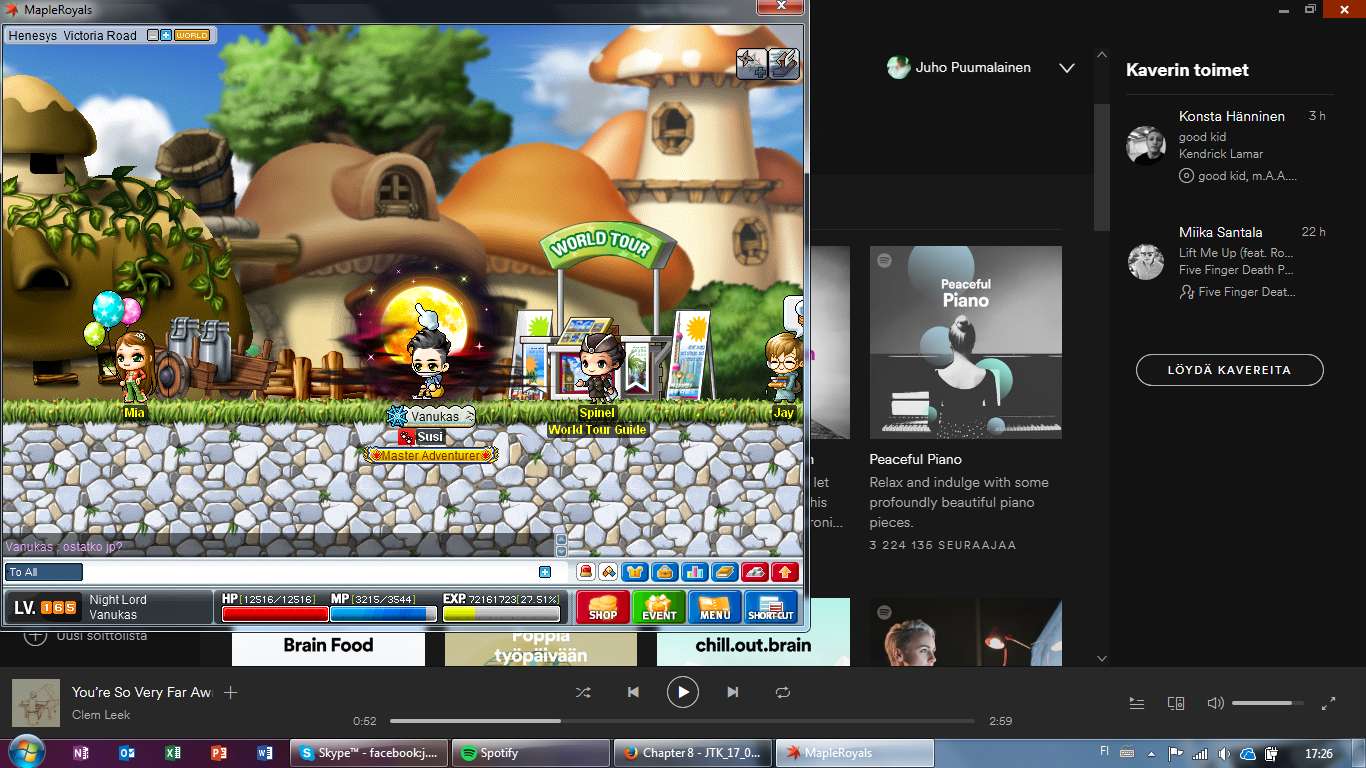
Task: Toggle repeat in Spotify
Action: point(783,692)
